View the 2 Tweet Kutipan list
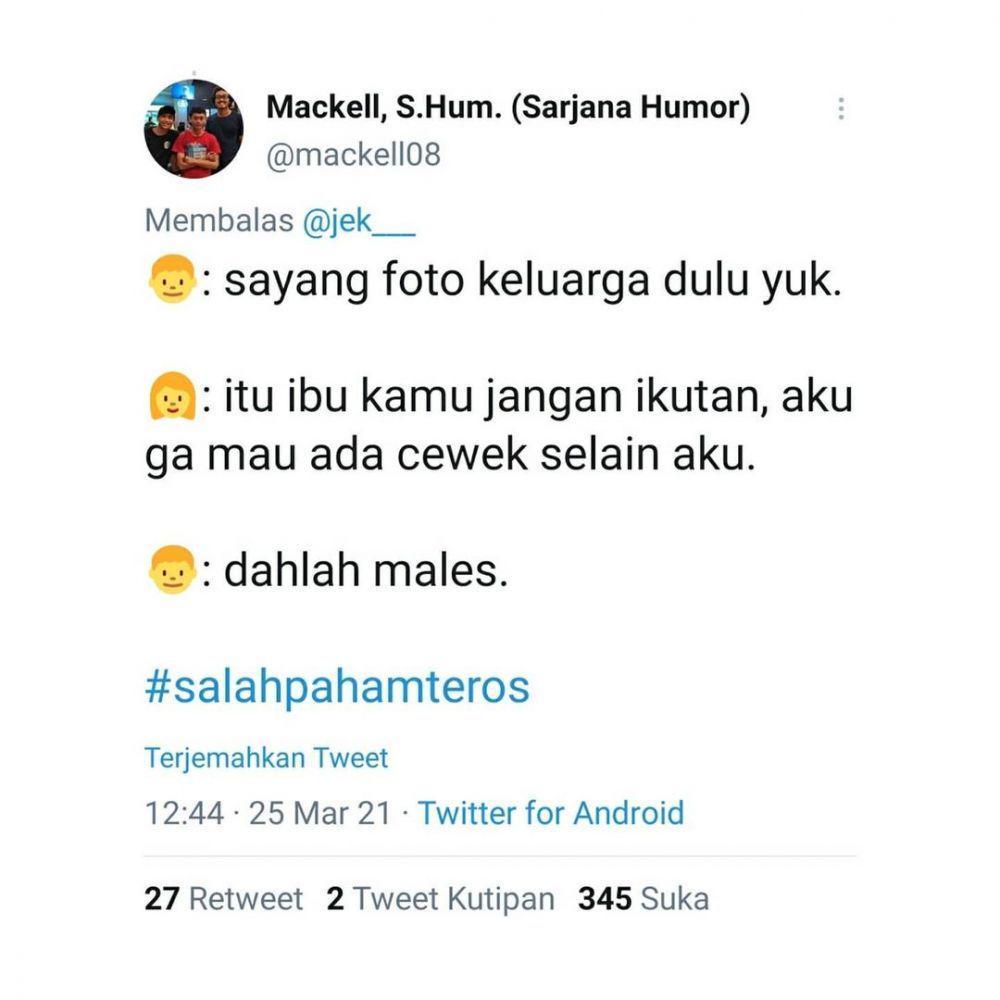1000x1000 pixels. click(440, 899)
